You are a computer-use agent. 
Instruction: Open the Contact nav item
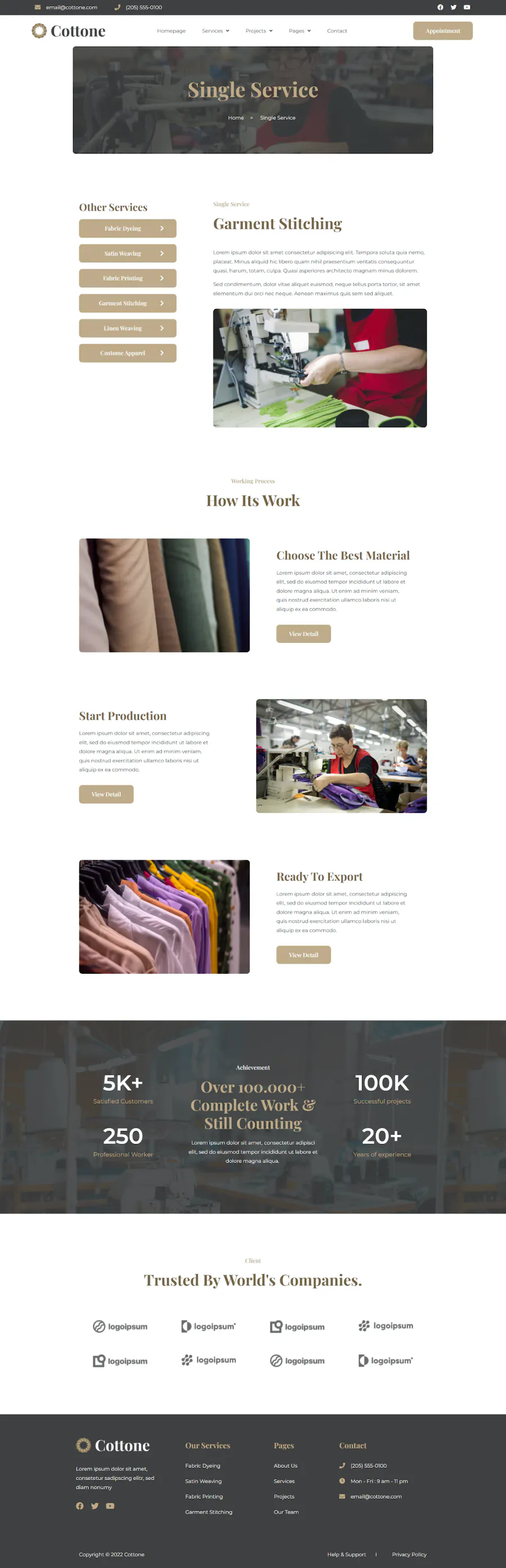(x=337, y=31)
